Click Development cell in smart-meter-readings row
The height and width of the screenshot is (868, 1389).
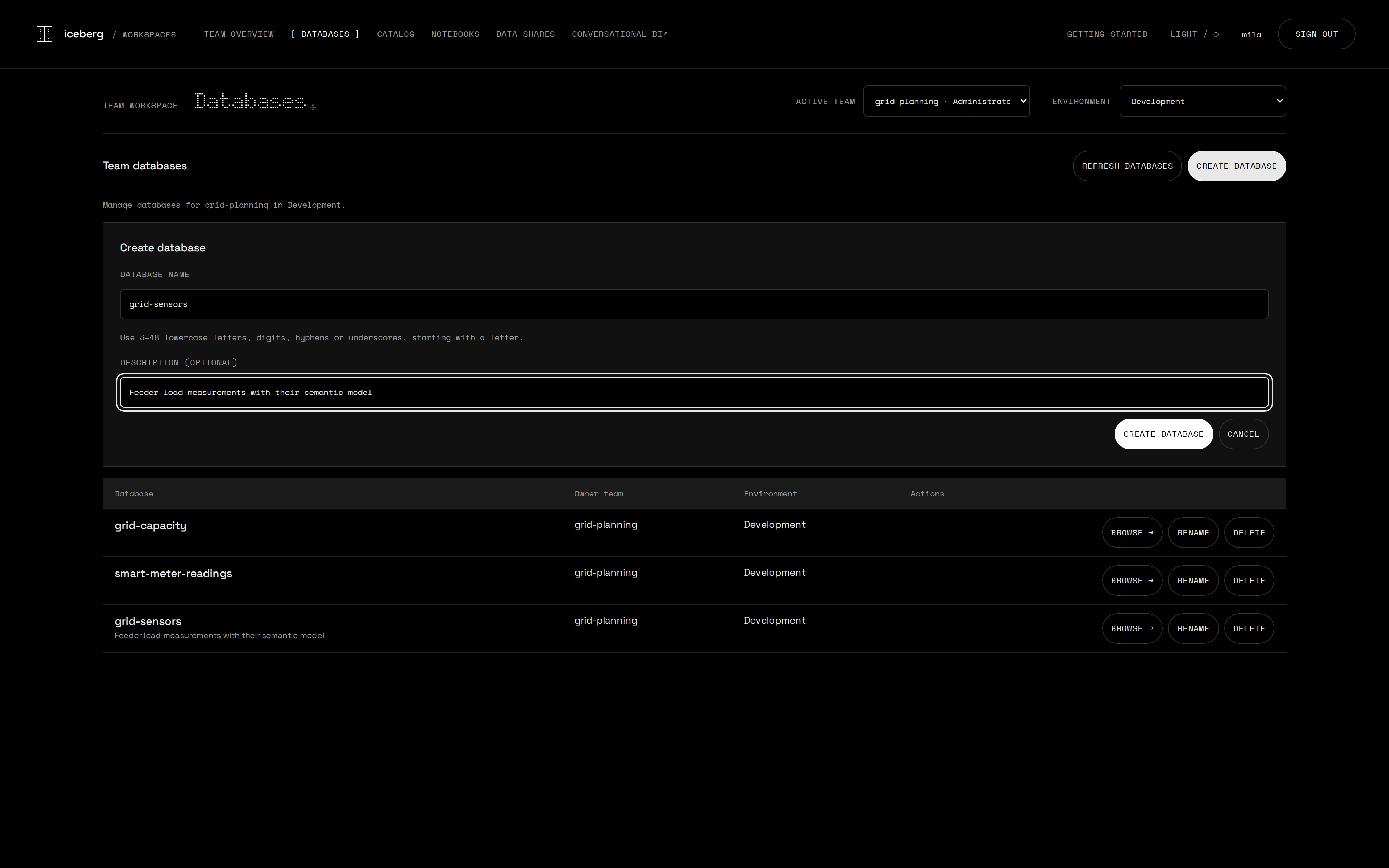774,572
